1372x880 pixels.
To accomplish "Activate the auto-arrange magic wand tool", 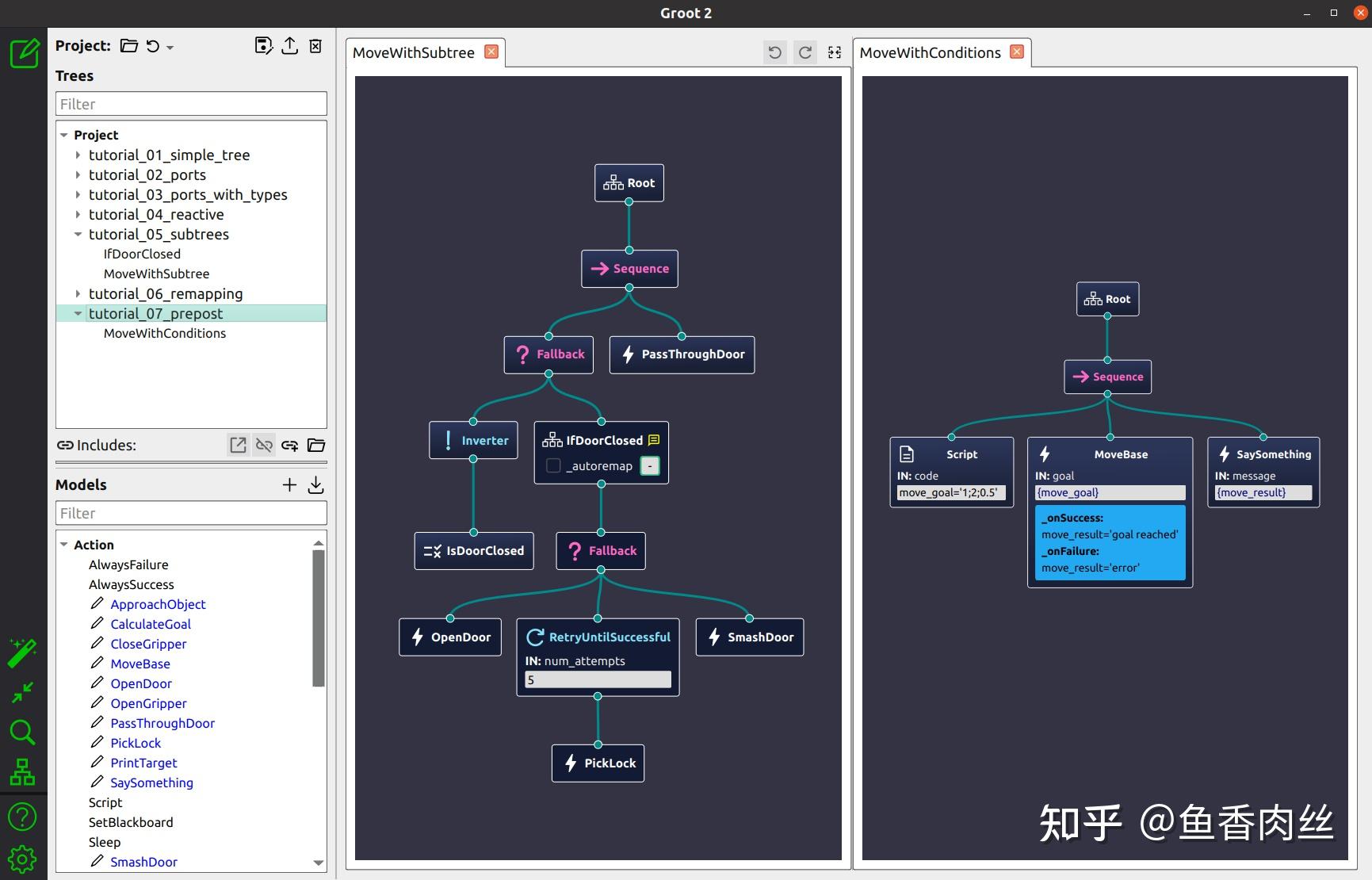I will coord(22,652).
